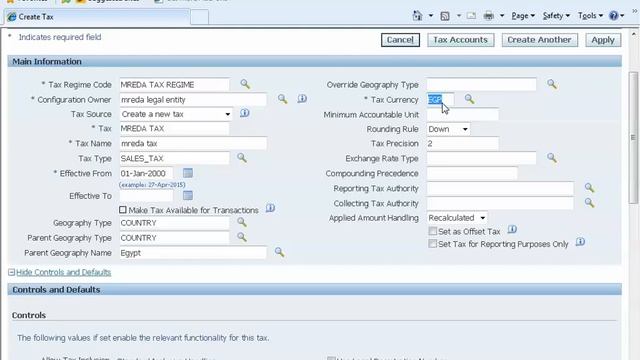Screen dimensions: 640x360
Task: Open Tax Regime Code search lookup
Action: tap(245, 84)
